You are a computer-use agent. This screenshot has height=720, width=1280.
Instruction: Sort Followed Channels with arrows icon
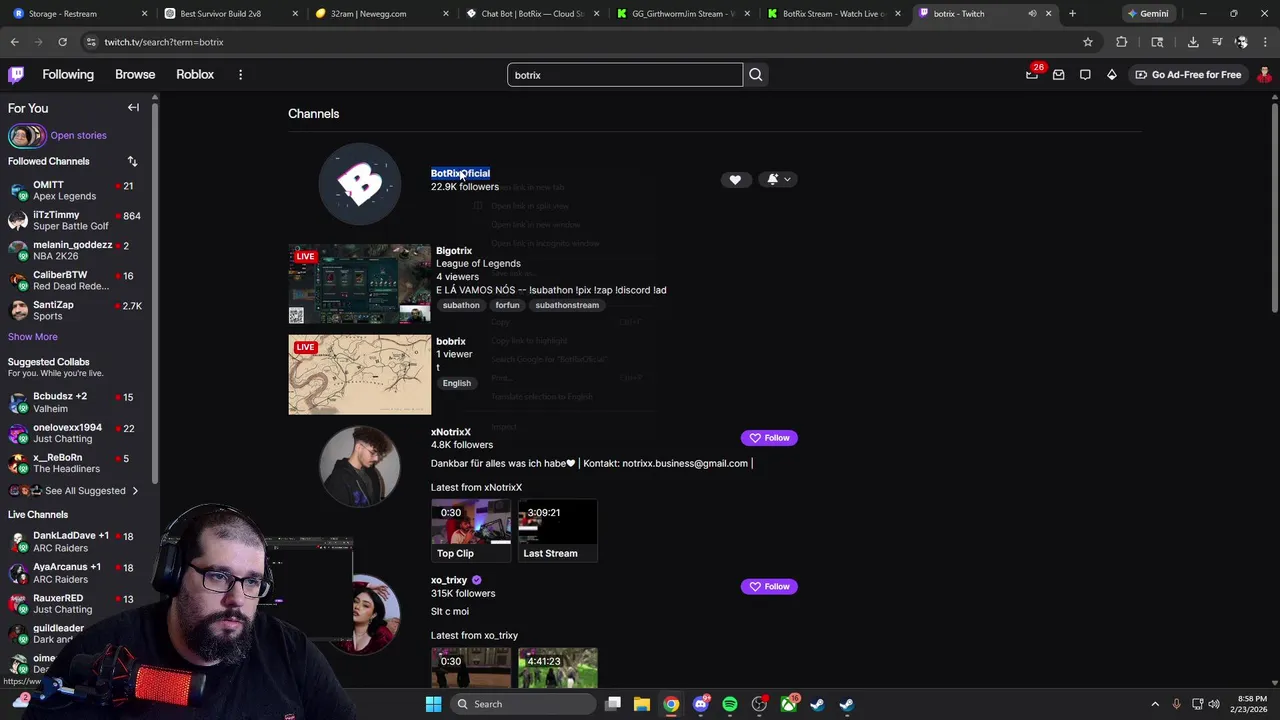pyautogui.click(x=132, y=161)
